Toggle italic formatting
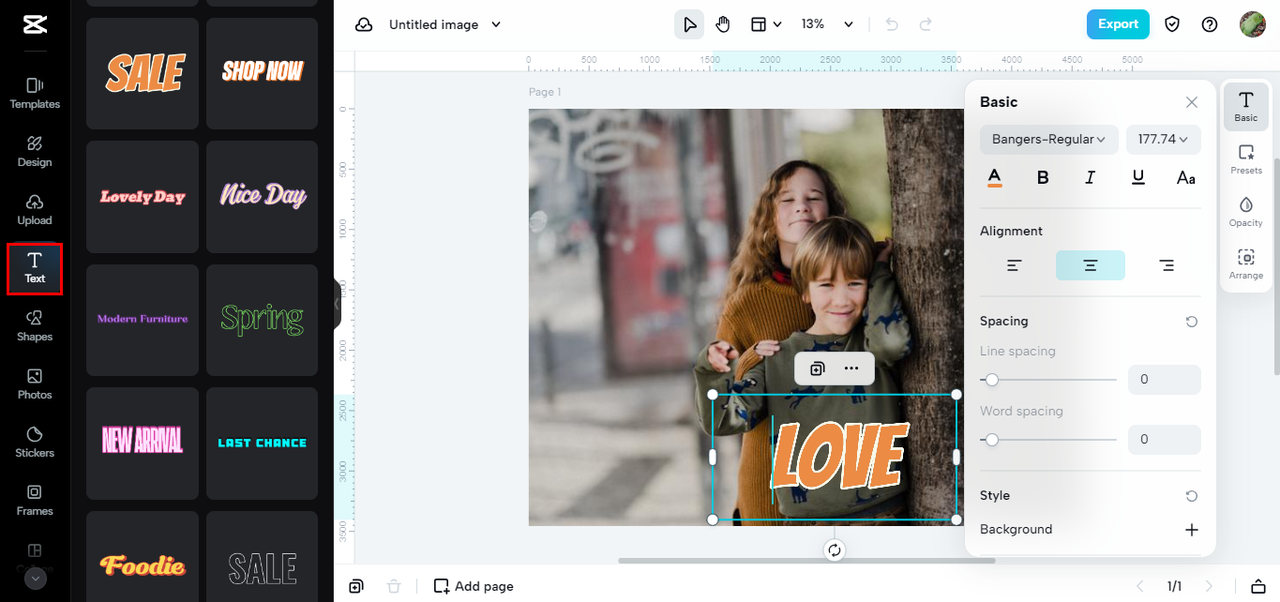Viewport: 1280px width, 602px height. point(1090,178)
